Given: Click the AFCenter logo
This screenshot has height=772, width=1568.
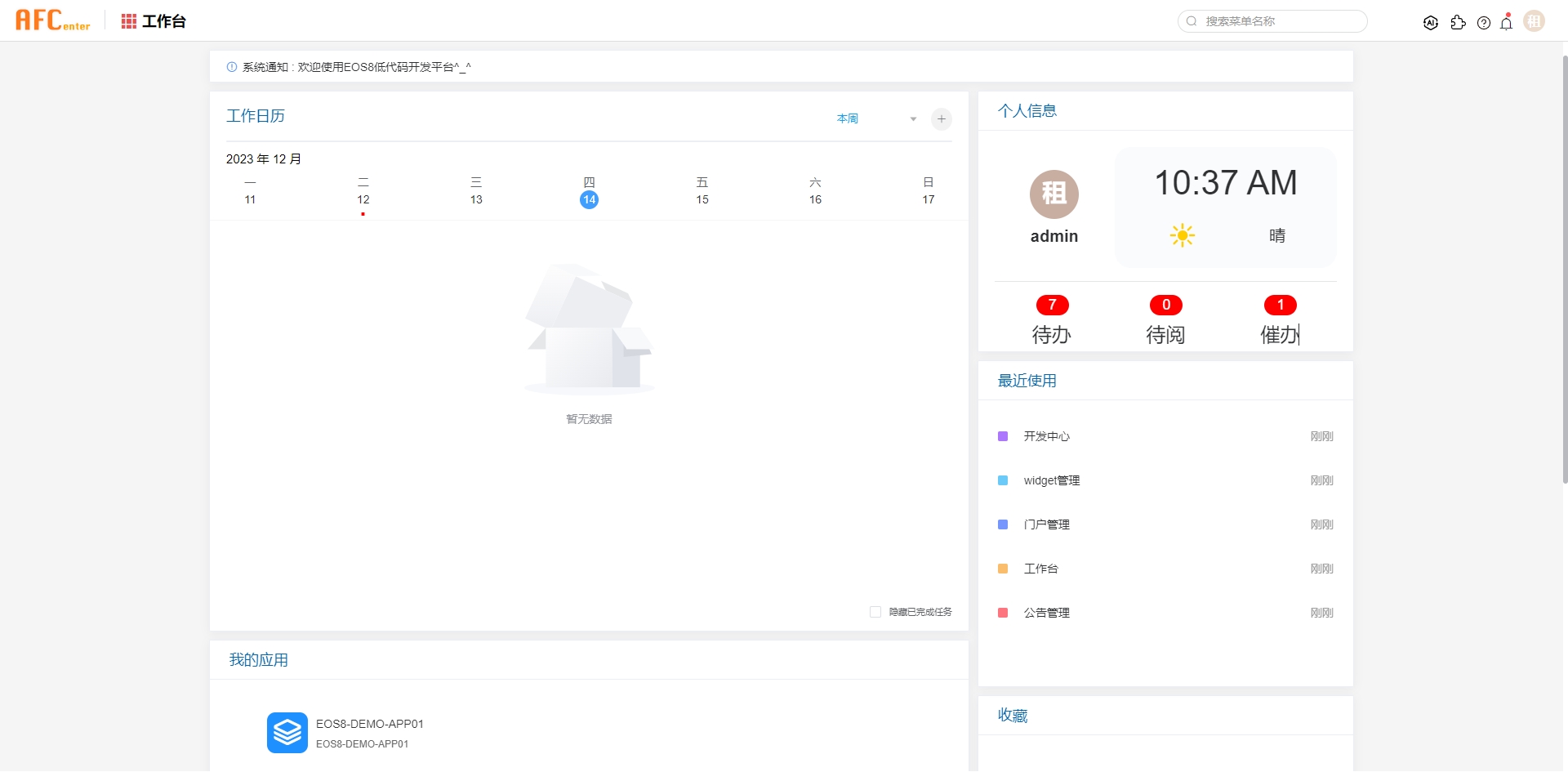Looking at the screenshot, I should click(x=51, y=20).
